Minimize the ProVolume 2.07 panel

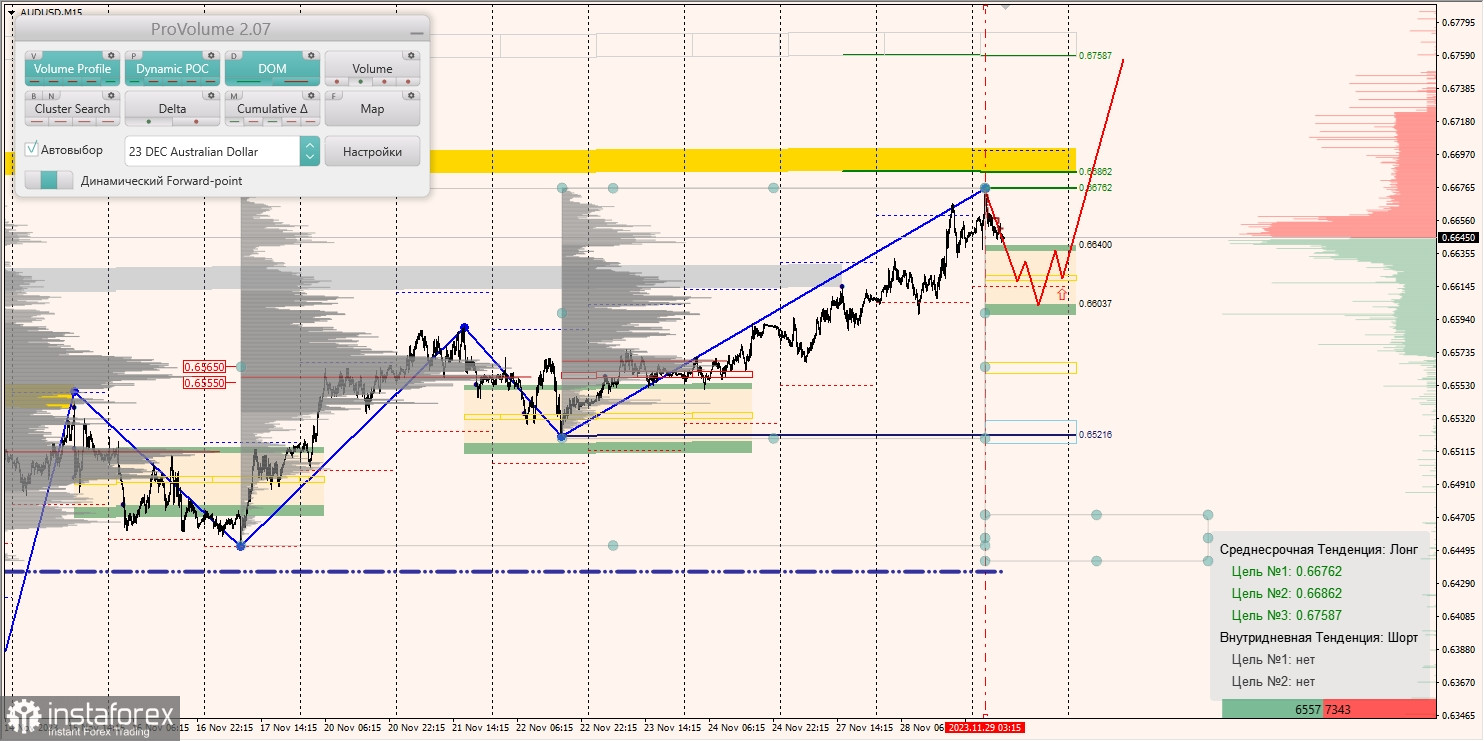point(417,33)
